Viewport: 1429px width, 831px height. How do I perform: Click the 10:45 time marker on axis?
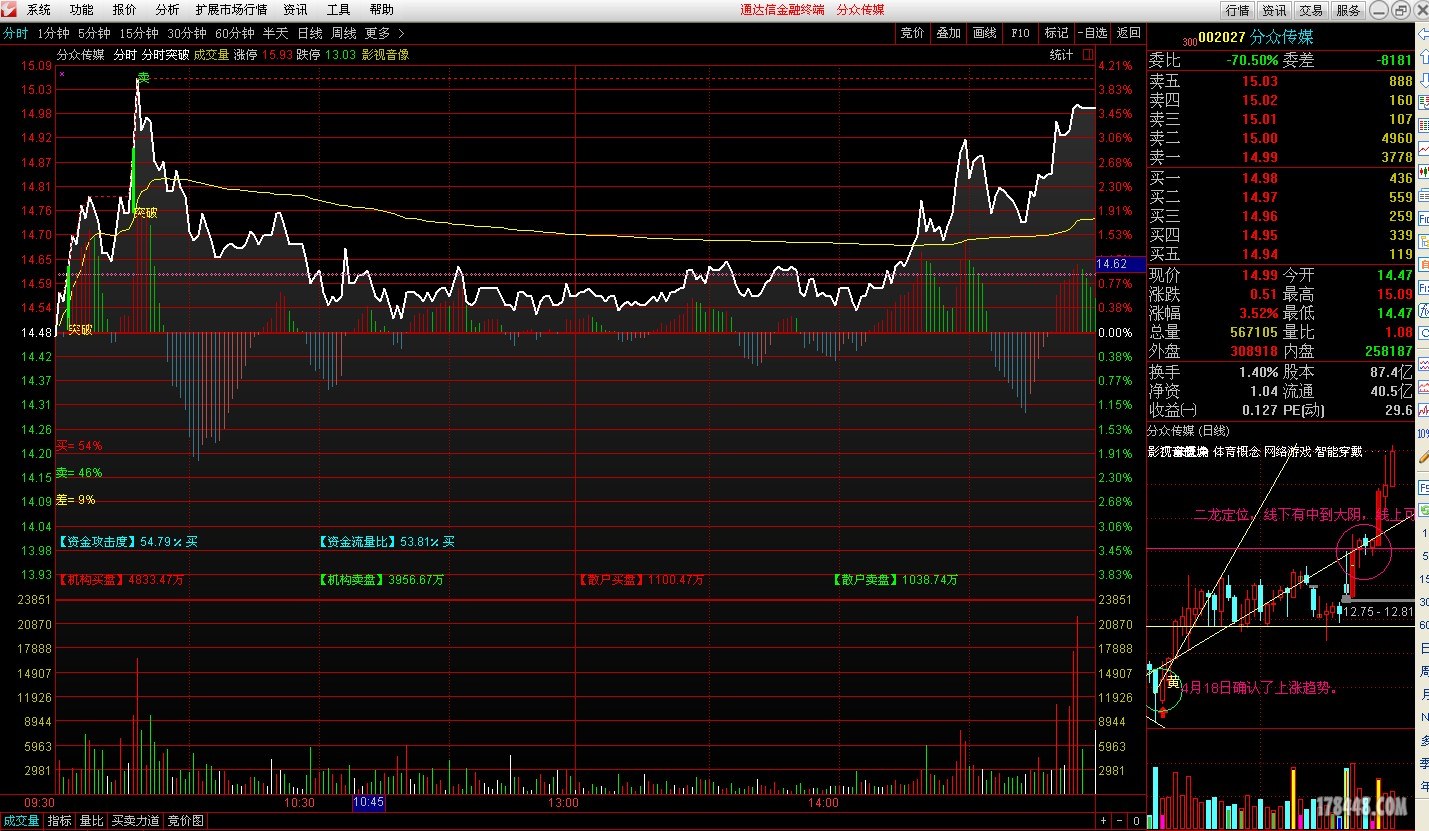[x=369, y=803]
